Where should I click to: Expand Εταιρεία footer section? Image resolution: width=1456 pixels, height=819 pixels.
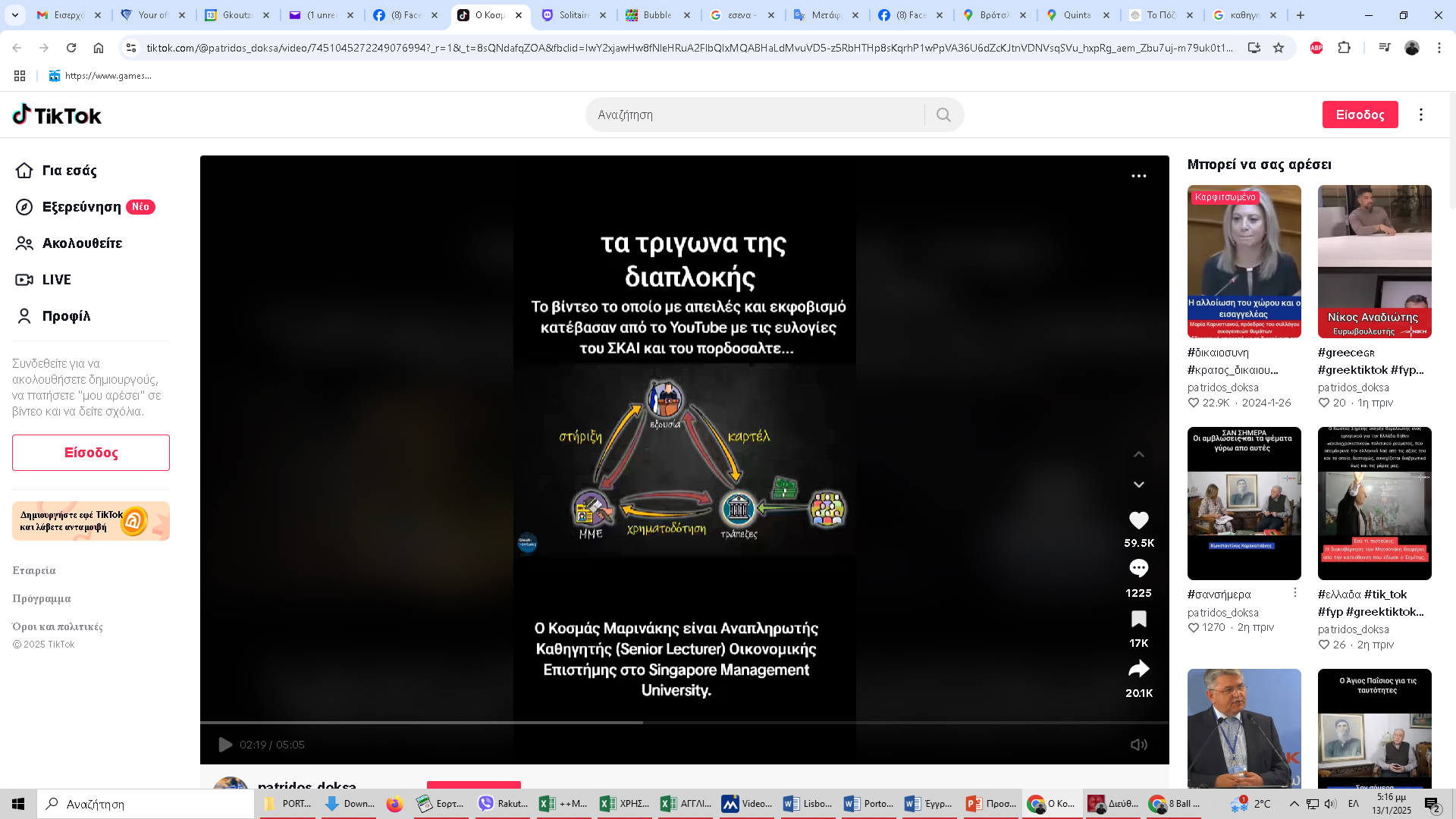click(34, 570)
